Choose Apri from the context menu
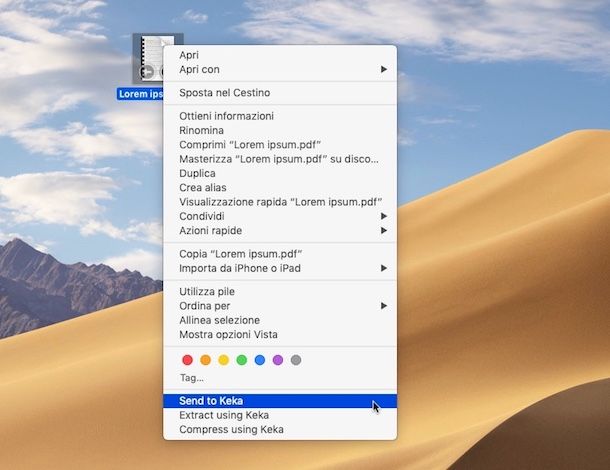This screenshot has height=470, width=610. [x=280, y=55]
